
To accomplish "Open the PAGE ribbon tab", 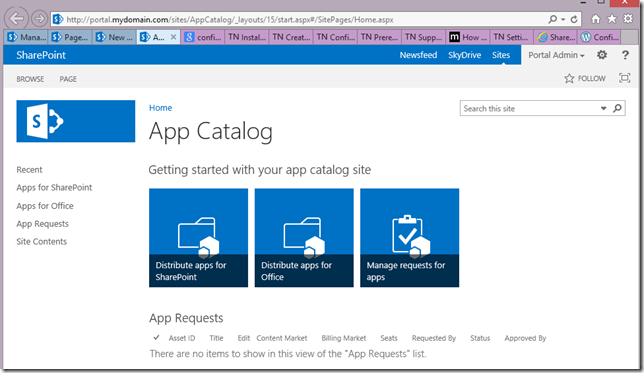I will click(x=68, y=79).
